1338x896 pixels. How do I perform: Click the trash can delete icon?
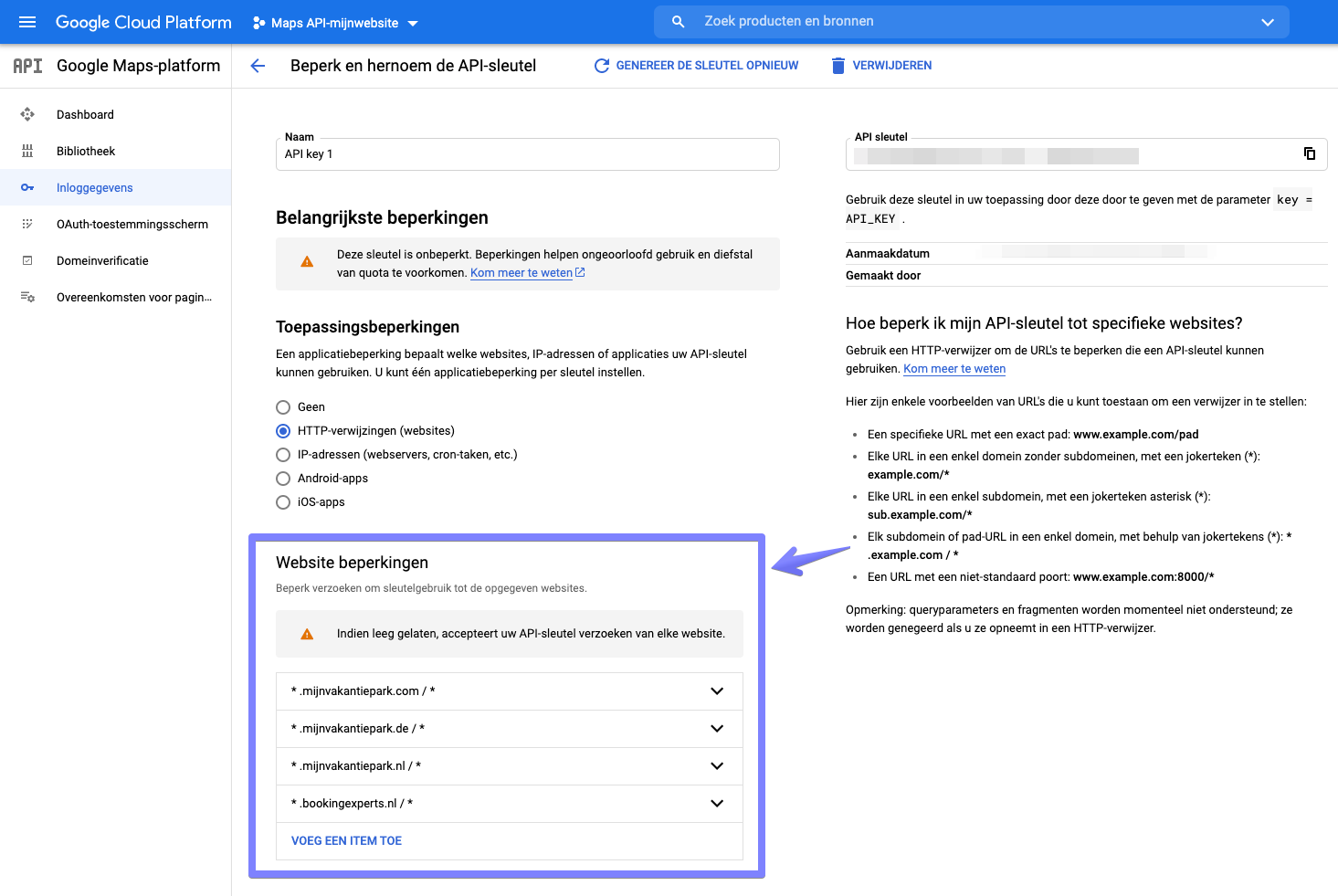(838, 66)
